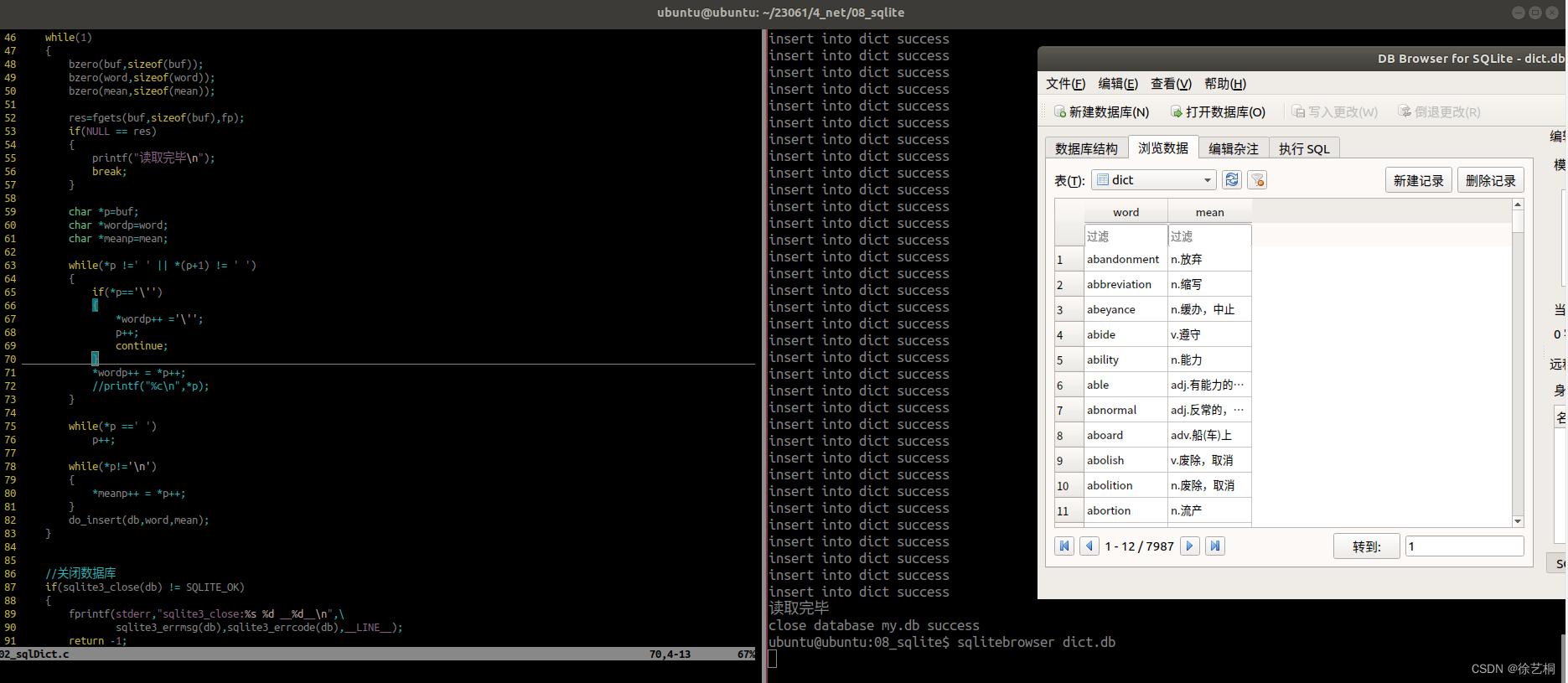Open the 查看(V) menu

coord(1171,84)
